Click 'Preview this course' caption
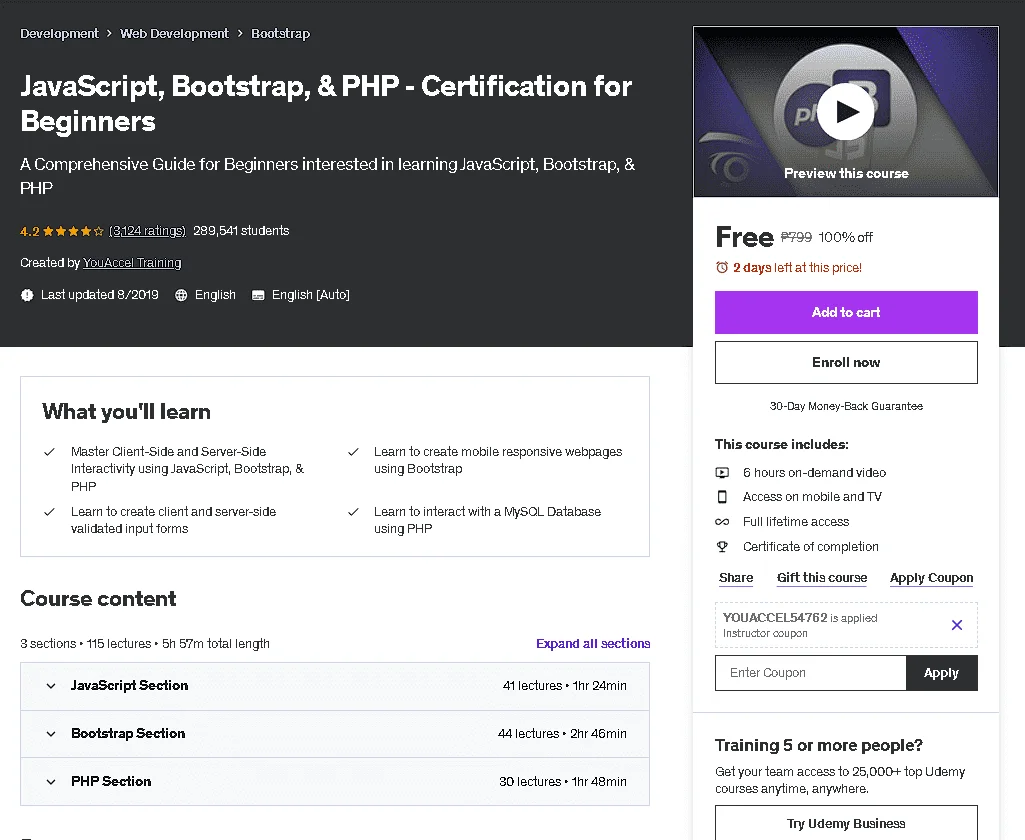1025x840 pixels. coord(846,173)
